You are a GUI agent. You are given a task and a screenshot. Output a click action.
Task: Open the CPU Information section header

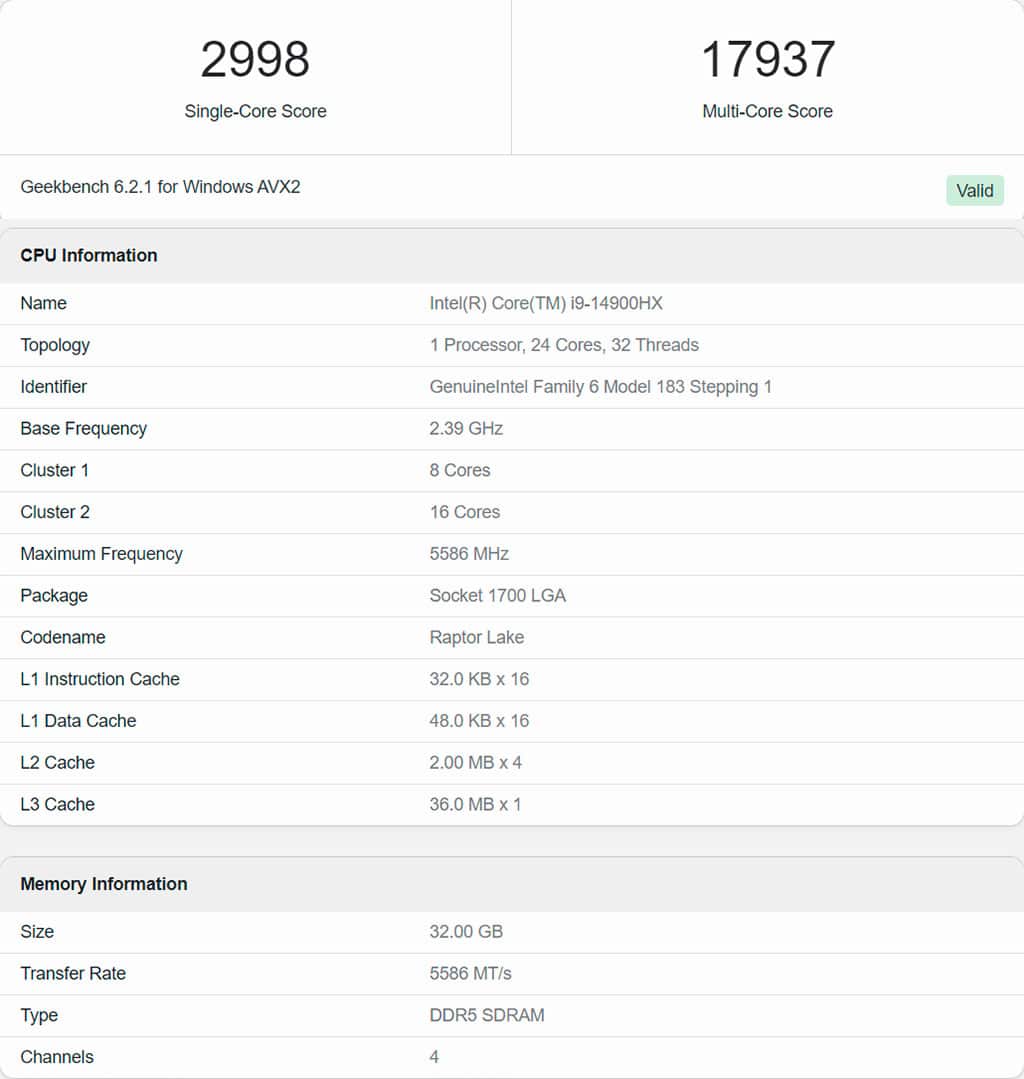pyautogui.click(x=89, y=255)
